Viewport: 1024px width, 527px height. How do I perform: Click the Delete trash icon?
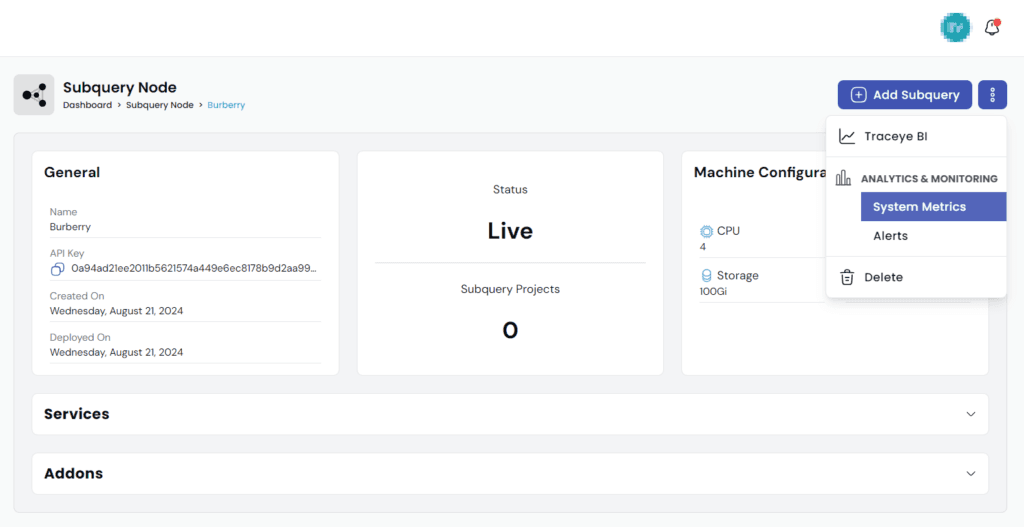tap(847, 277)
